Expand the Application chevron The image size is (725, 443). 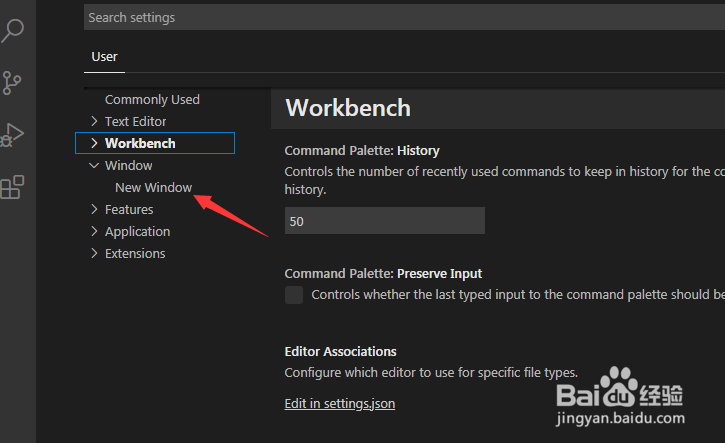[94, 231]
